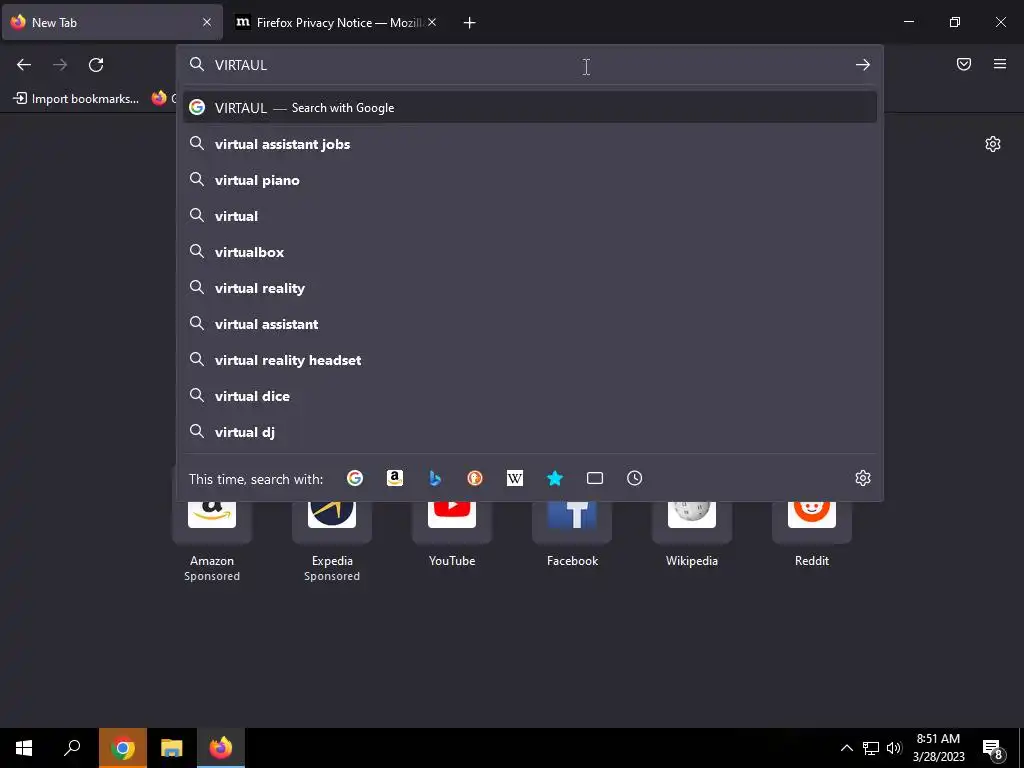Open the YouTube shortcut tile

(x=452, y=534)
